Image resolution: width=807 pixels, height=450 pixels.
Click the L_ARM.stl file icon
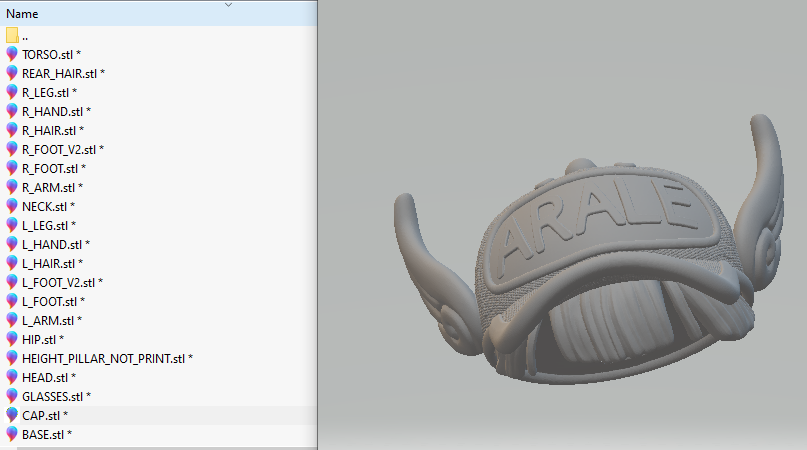tap(12, 321)
